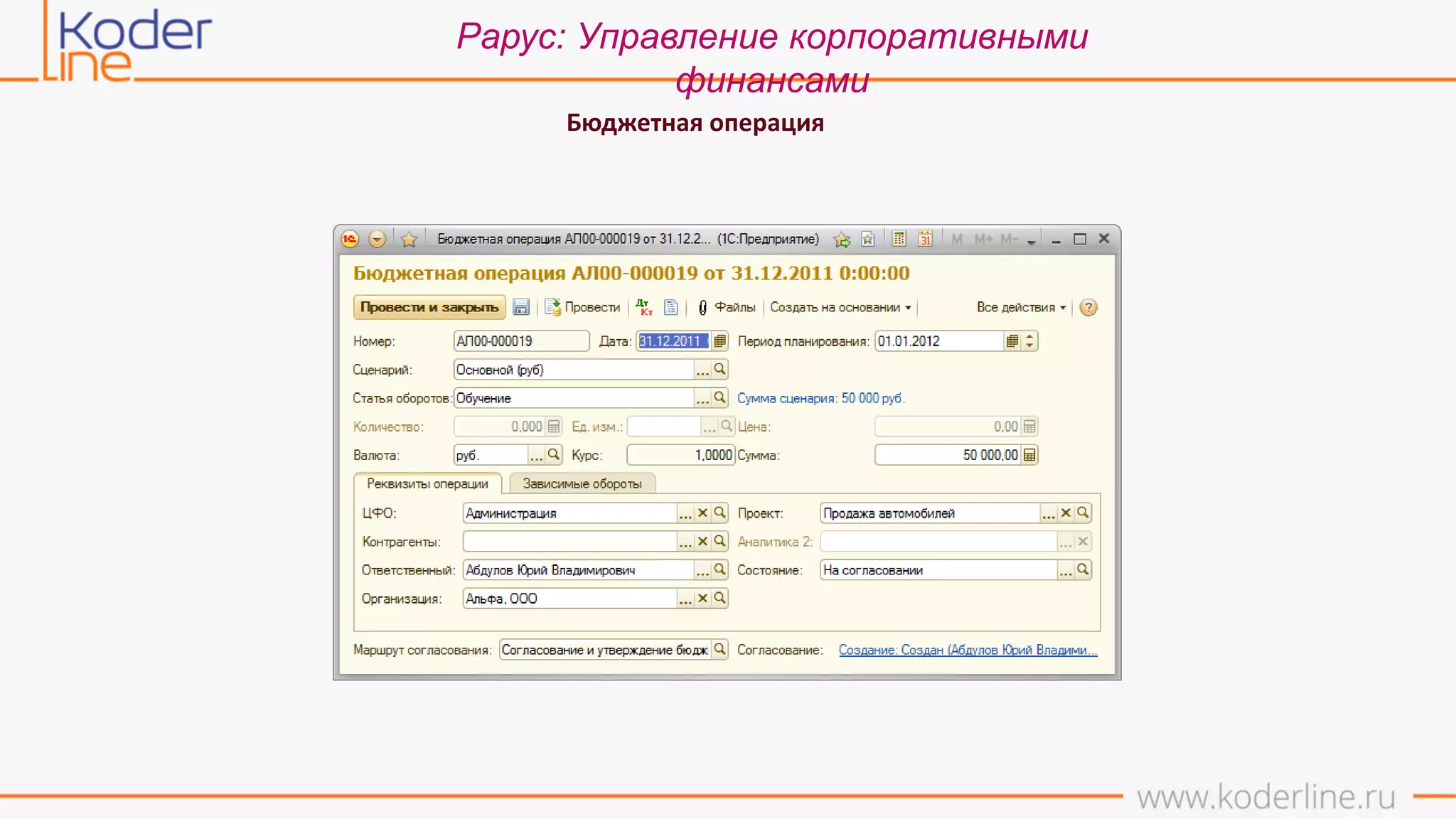Open Статья оборотов magnifier icon
The height and width of the screenshot is (819, 1456).
point(719,398)
